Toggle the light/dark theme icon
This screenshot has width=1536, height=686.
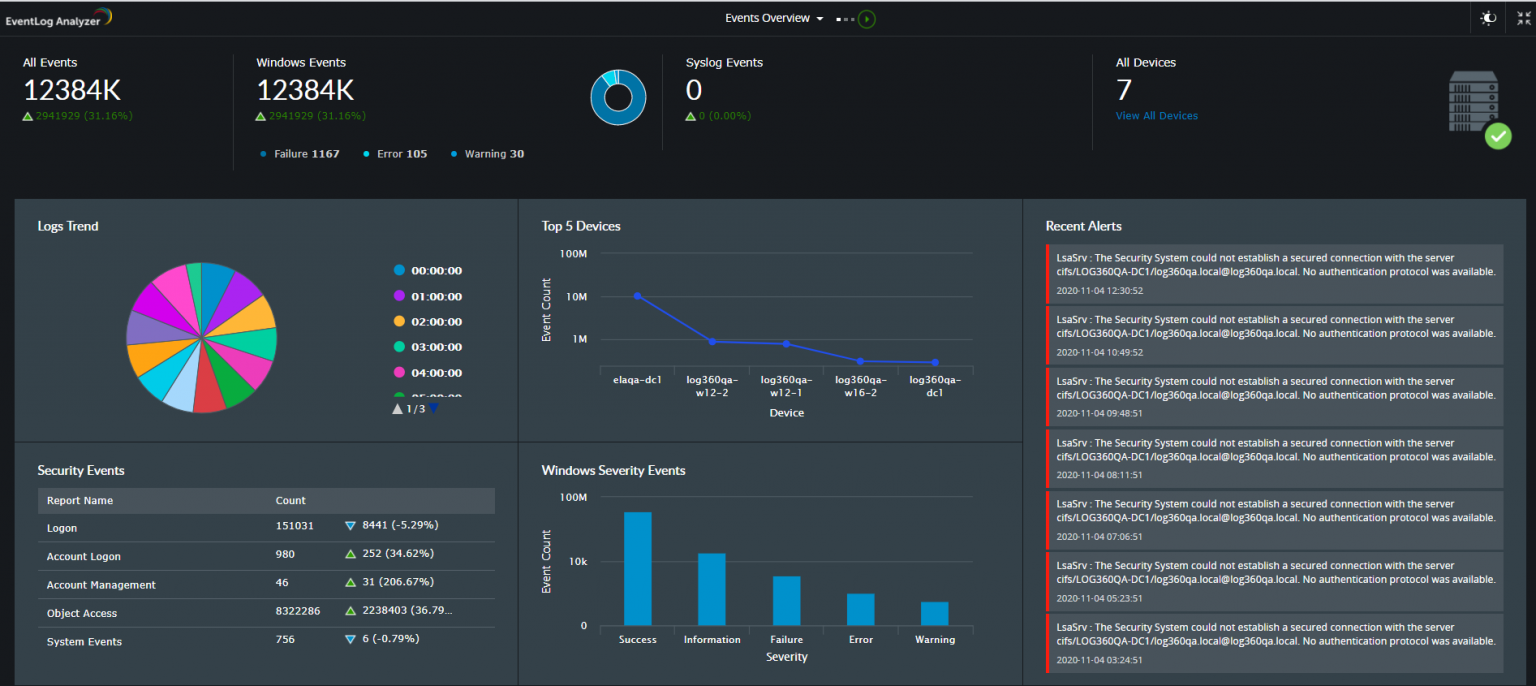(1488, 18)
